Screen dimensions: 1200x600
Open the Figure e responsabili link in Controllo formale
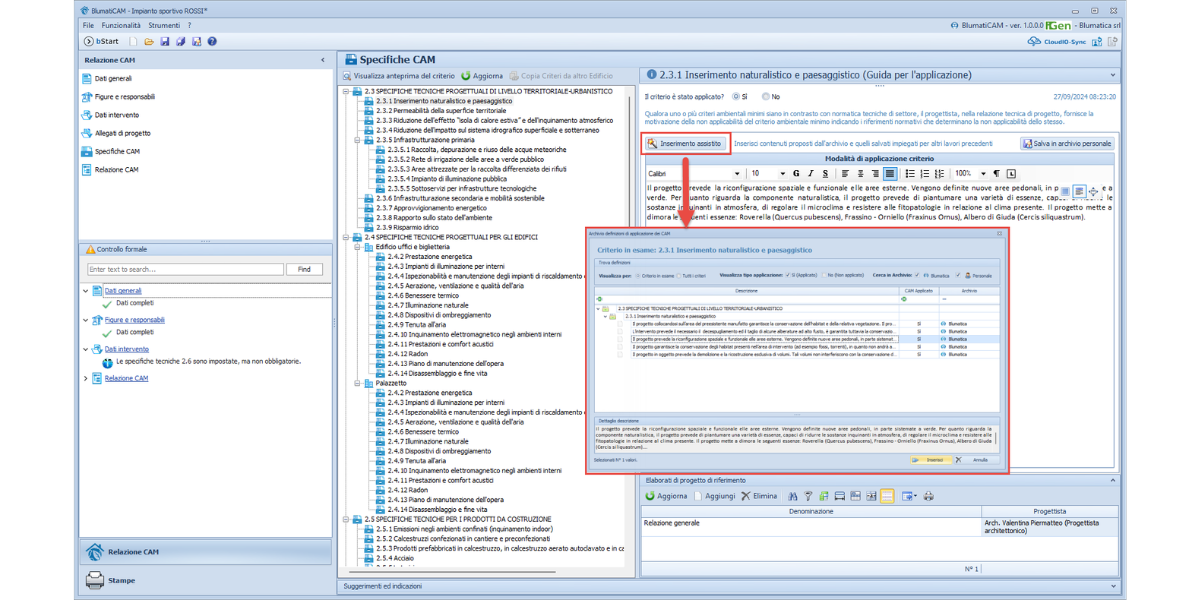pyautogui.click(x=135, y=320)
